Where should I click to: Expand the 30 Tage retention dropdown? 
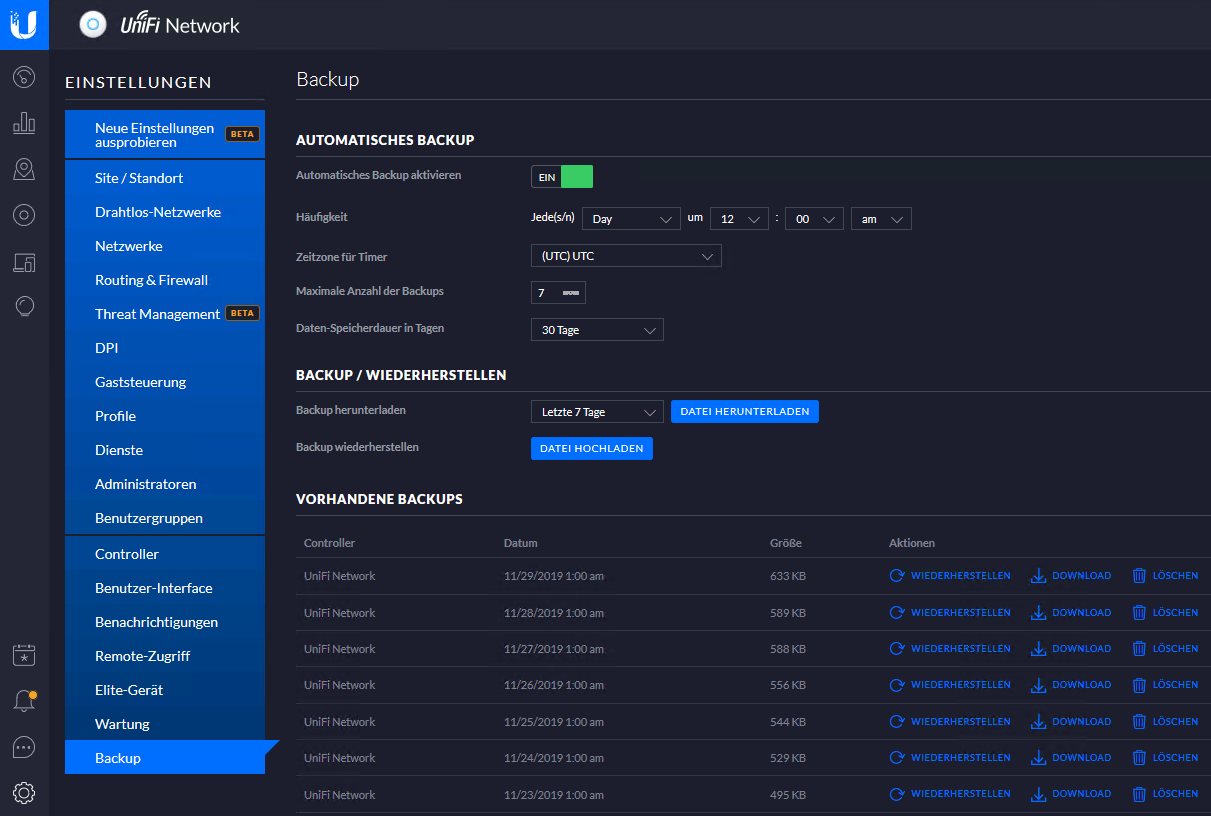[x=596, y=330]
